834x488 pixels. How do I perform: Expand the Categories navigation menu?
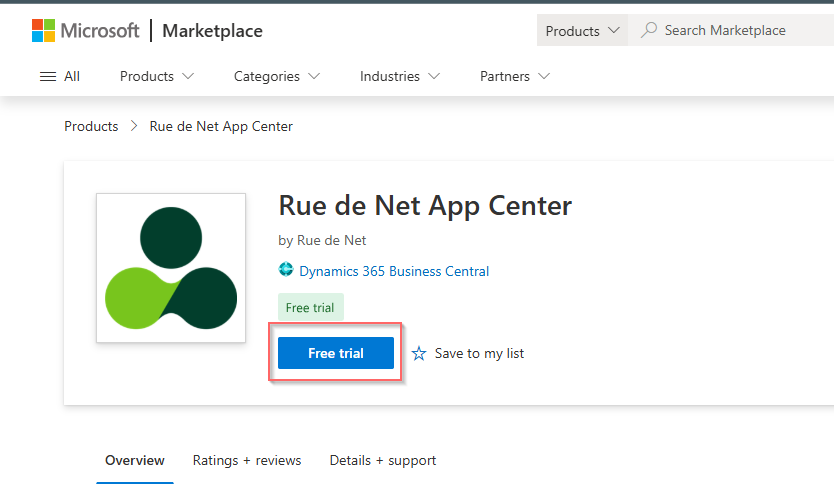coord(276,76)
